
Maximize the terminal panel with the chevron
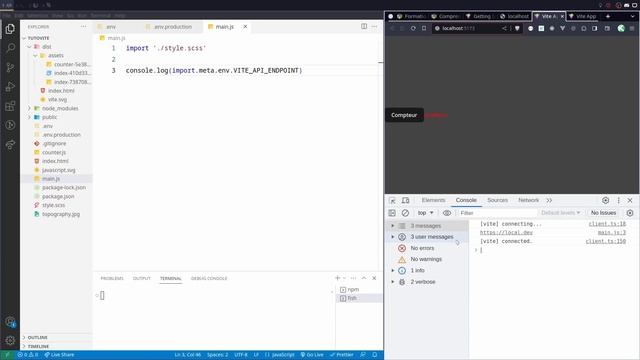364,278
